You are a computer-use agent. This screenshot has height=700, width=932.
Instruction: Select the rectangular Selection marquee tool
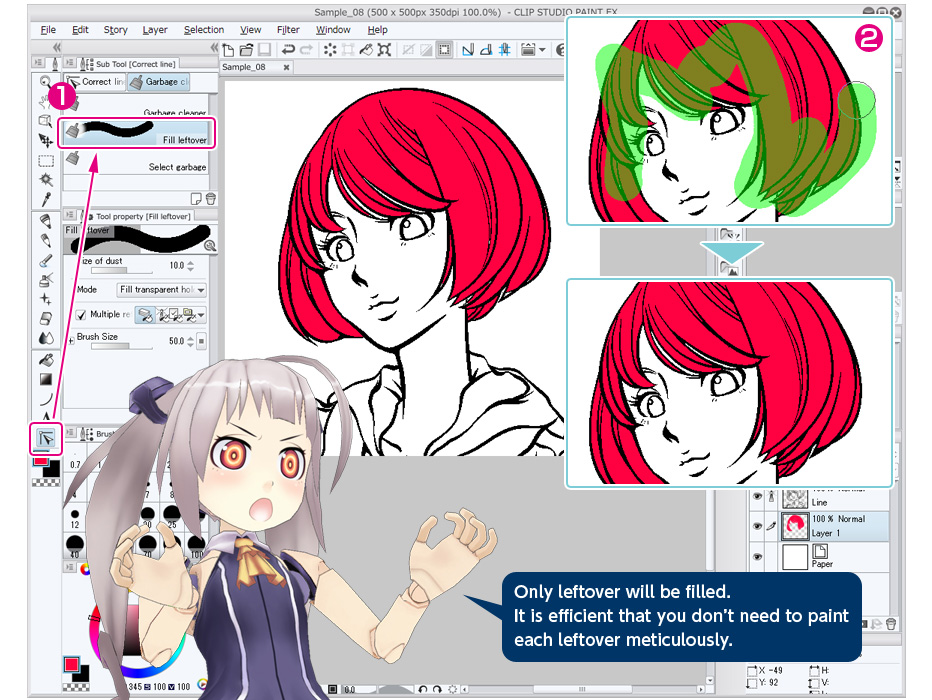(x=46, y=160)
